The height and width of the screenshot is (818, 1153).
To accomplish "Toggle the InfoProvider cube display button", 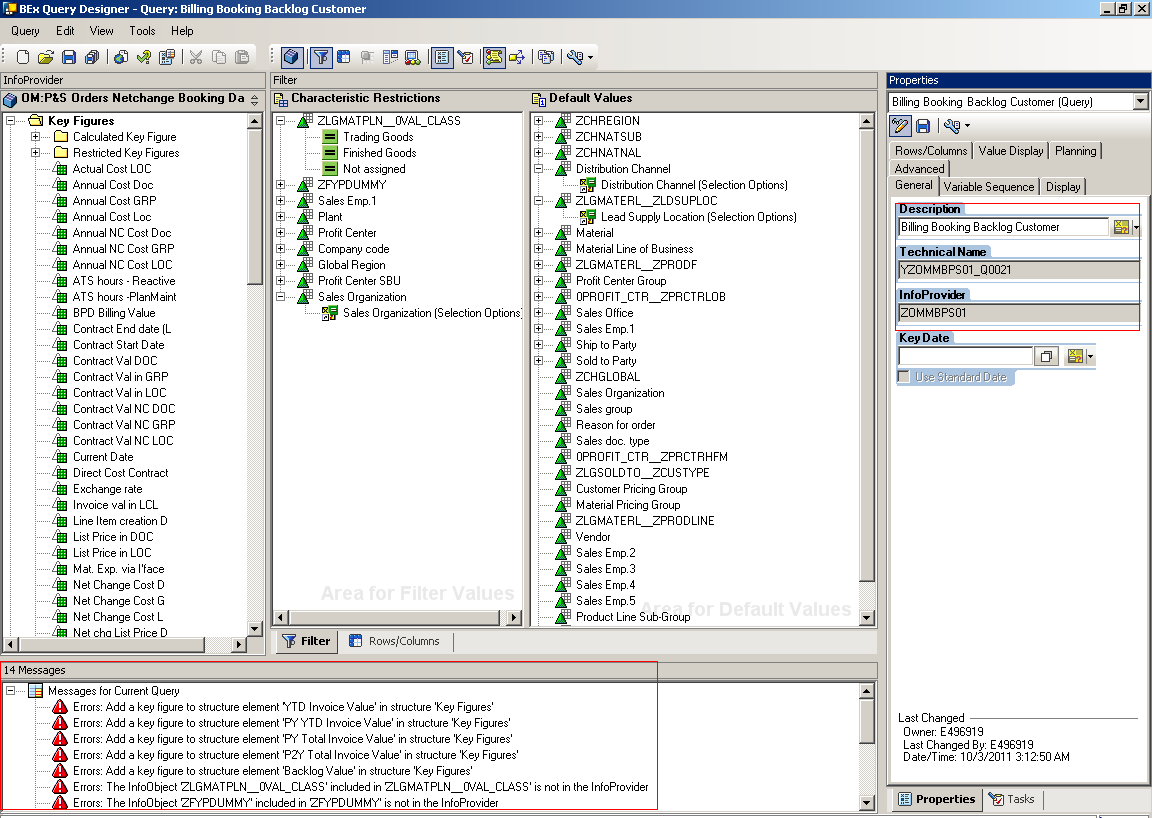I will pyautogui.click(x=291, y=57).
